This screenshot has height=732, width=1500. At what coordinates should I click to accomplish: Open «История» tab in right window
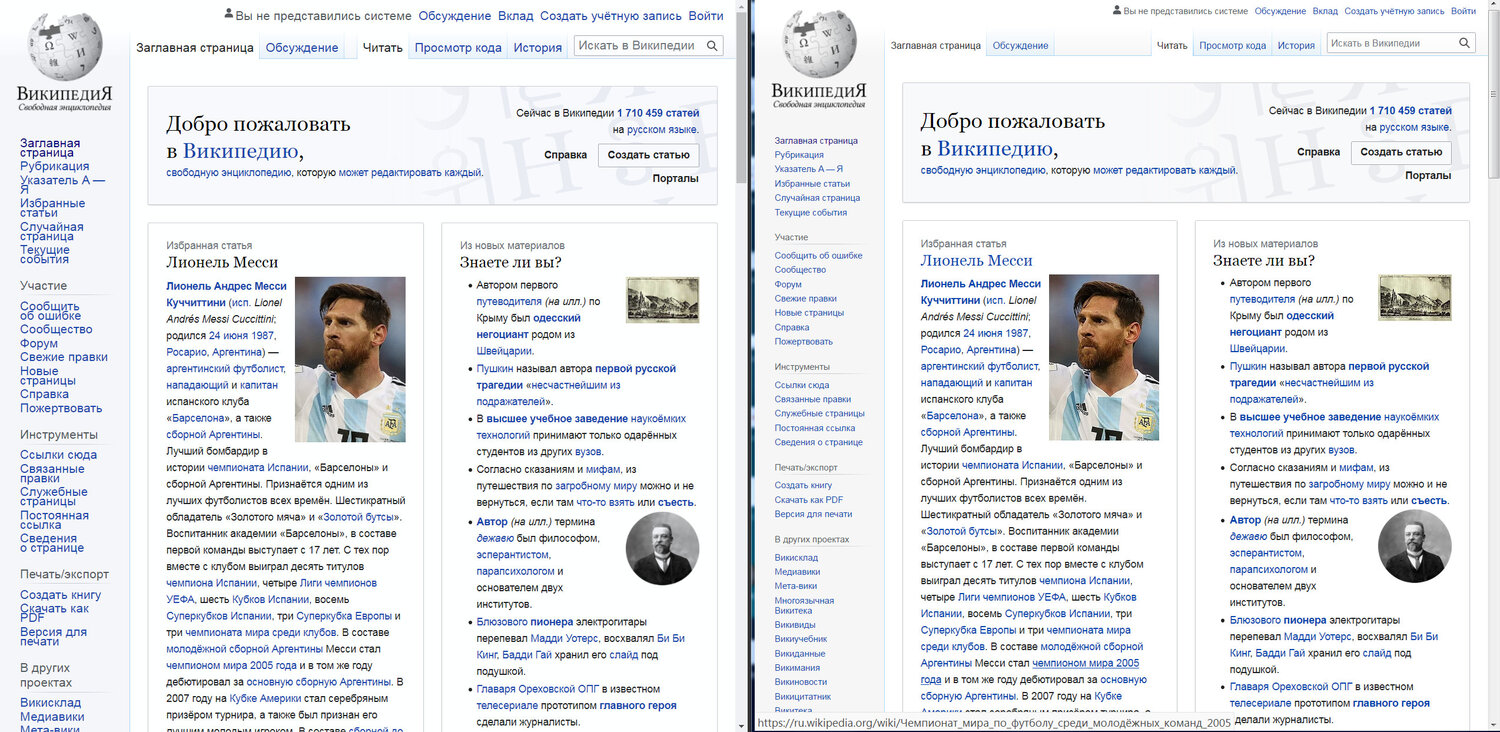pos(1296,45)
